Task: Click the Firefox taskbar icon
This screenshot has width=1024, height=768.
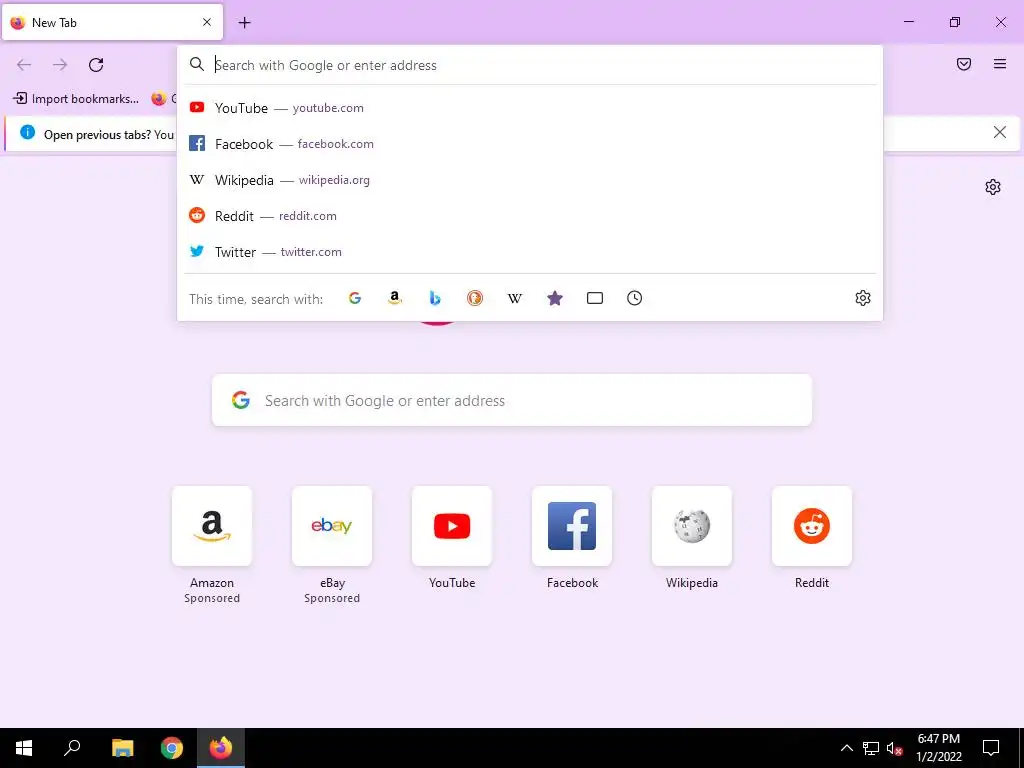Action: click(221, 748)
